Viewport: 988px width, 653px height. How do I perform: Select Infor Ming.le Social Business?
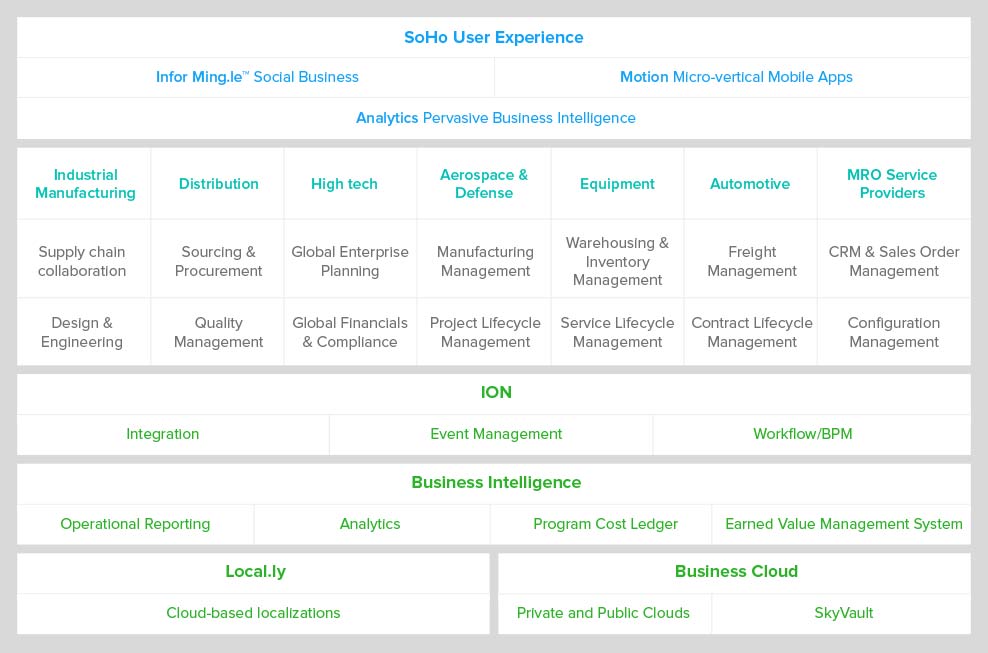coord(257,77)
